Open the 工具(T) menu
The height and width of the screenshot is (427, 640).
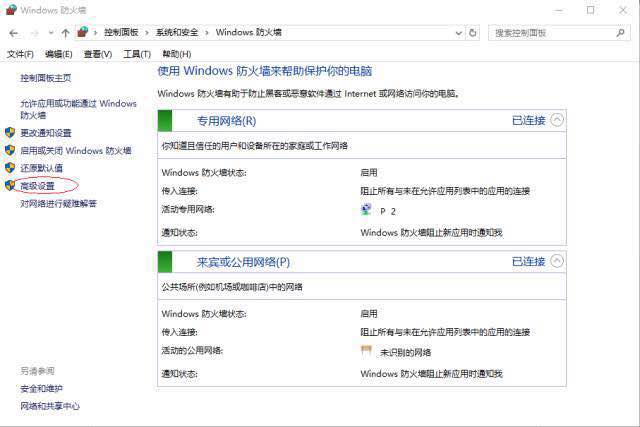137,54
